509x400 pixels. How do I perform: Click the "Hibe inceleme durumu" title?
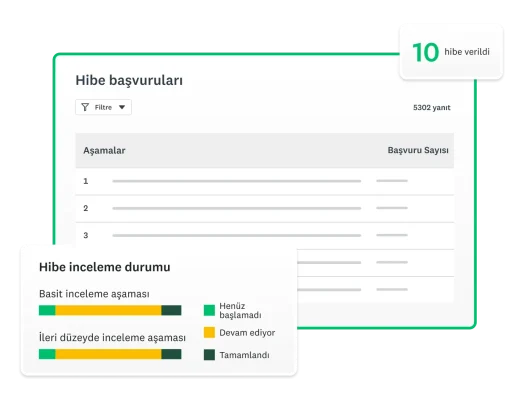click(105, 267)
